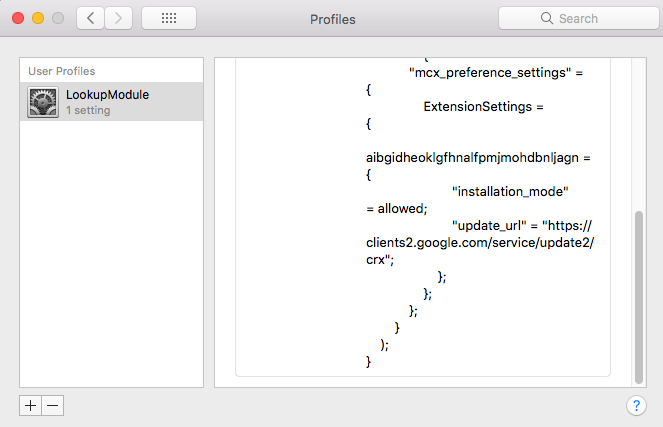Click the User Profiles list header

(x=62, y=71)
